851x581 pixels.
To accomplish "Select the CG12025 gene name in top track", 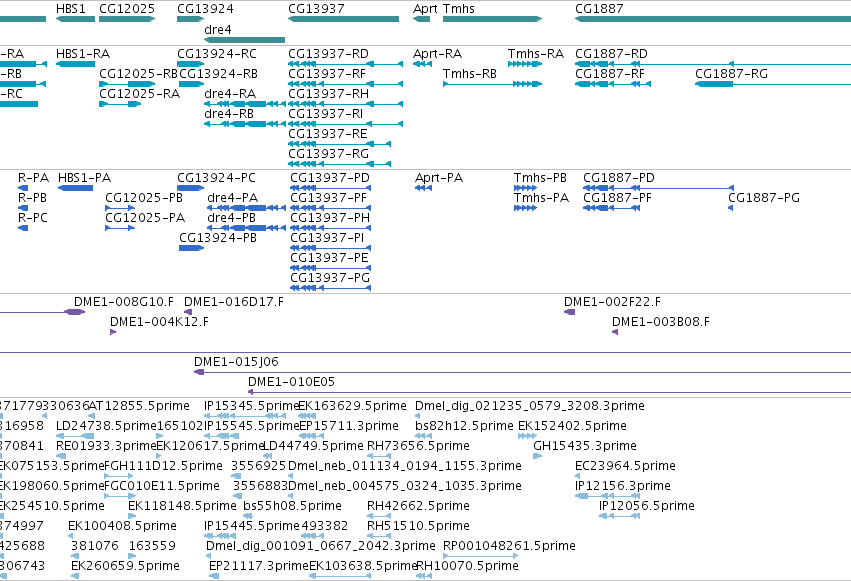I will (x=126, y=9).
